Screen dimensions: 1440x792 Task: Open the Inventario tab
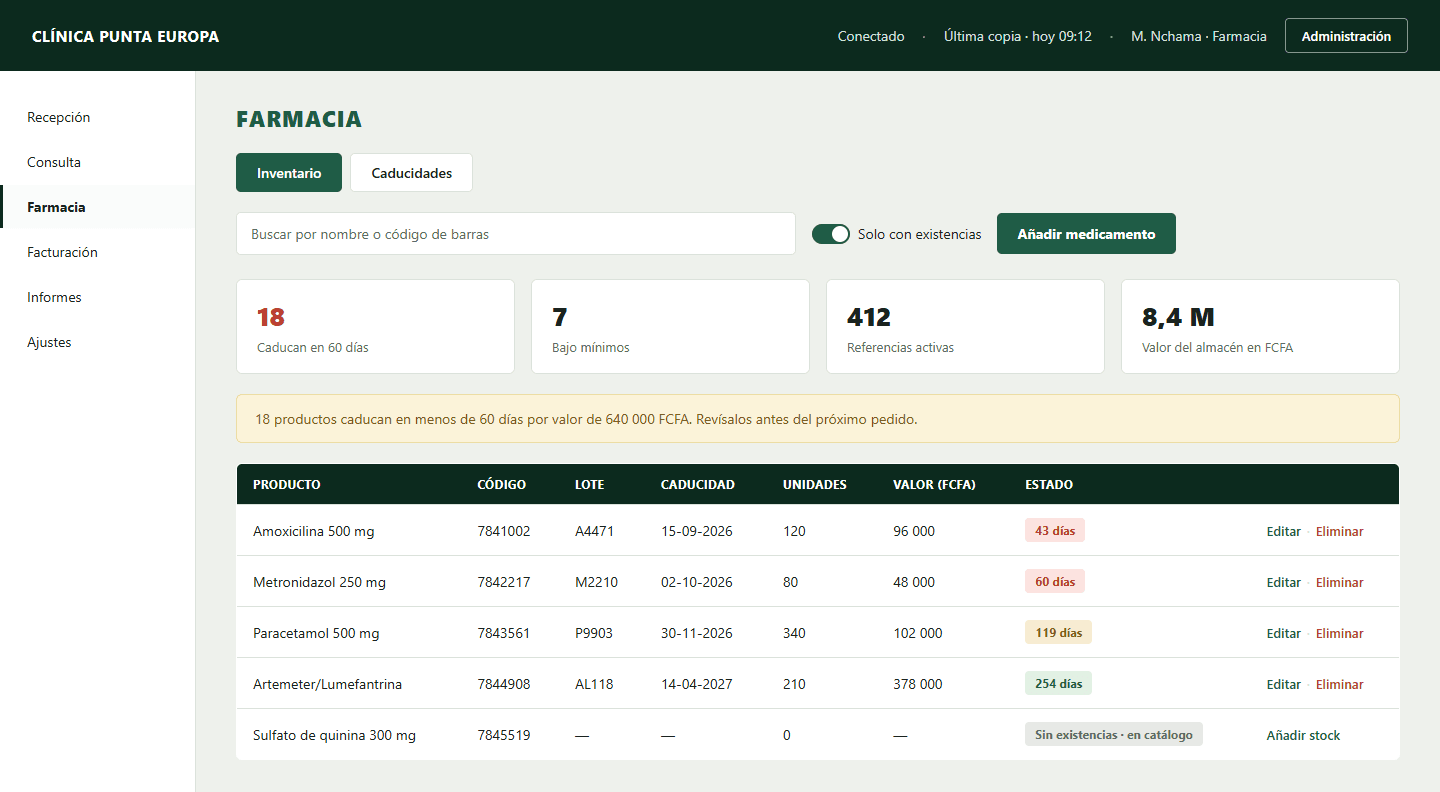click(x=289, y=173)
